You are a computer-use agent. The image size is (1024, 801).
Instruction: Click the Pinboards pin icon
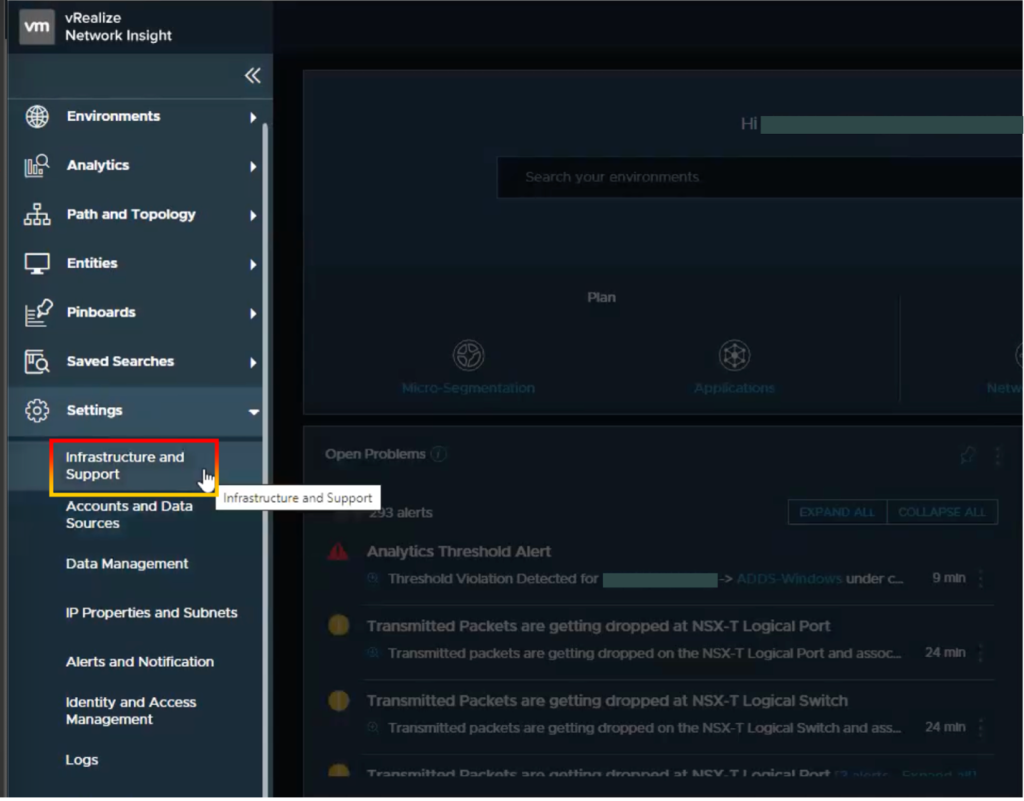(38, 313)
